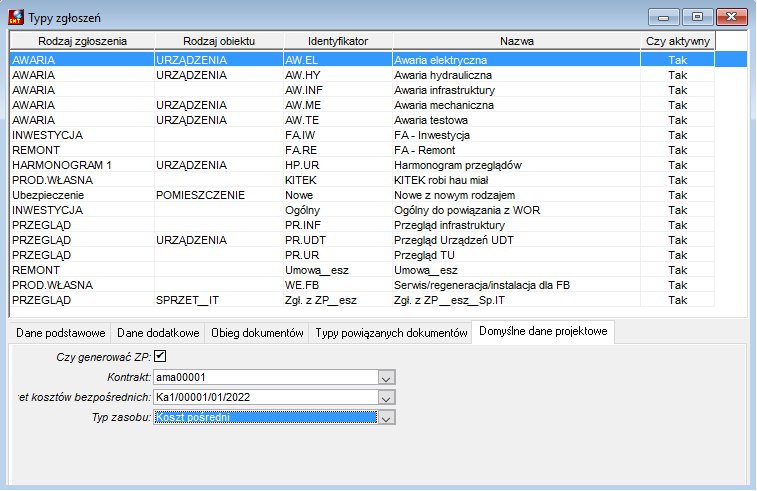Click identifier cell WE.FB
This screenshot has height=491, width=757.
[x=338, y=285]
